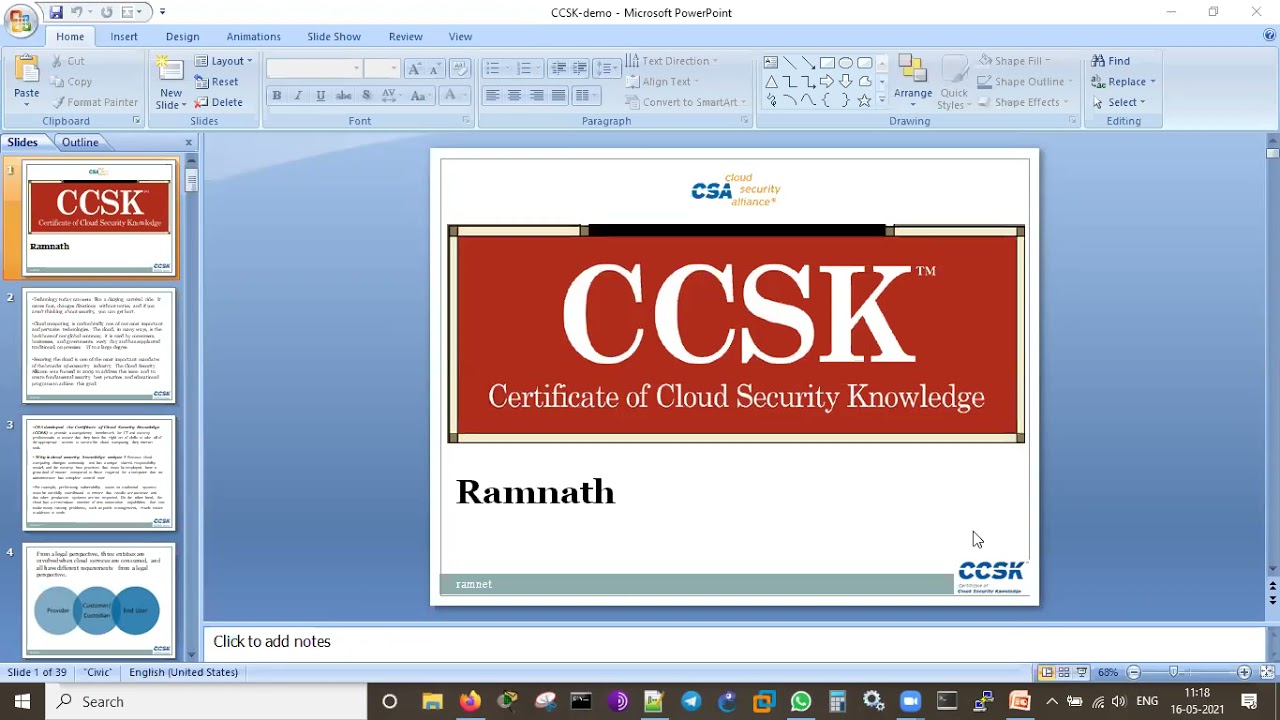Select slide 4 thumbnail with circles diagram
The height and width of the screenshot is (720, 1280).
point(99,599)
